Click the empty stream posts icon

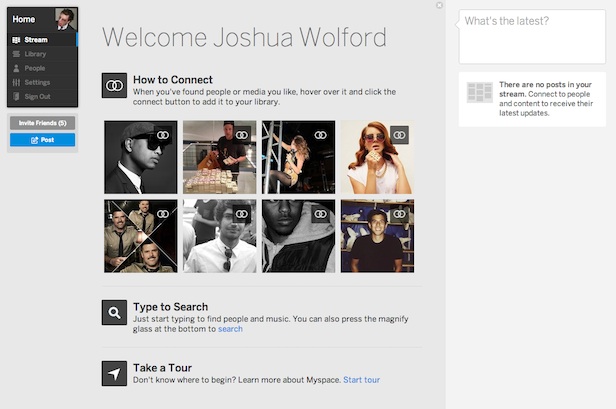click(479, 93)
